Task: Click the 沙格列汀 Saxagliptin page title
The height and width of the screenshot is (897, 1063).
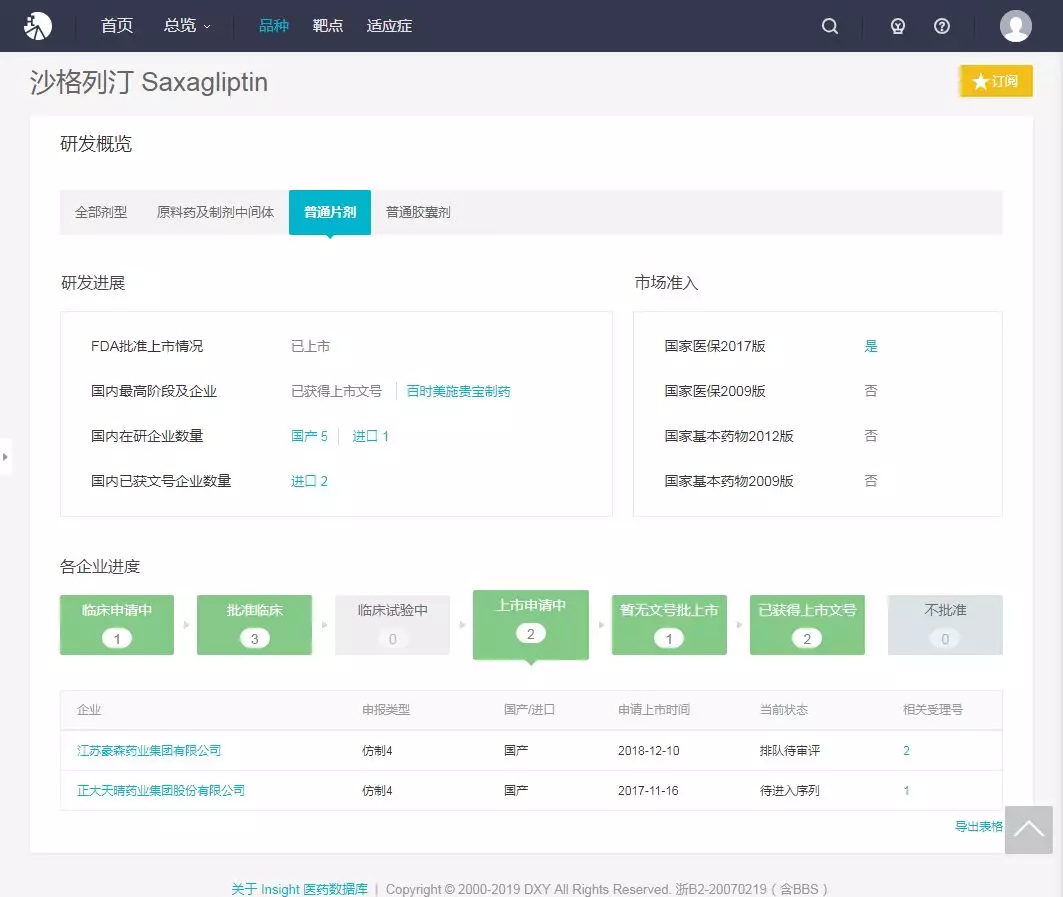Action: tap(148, 82)
